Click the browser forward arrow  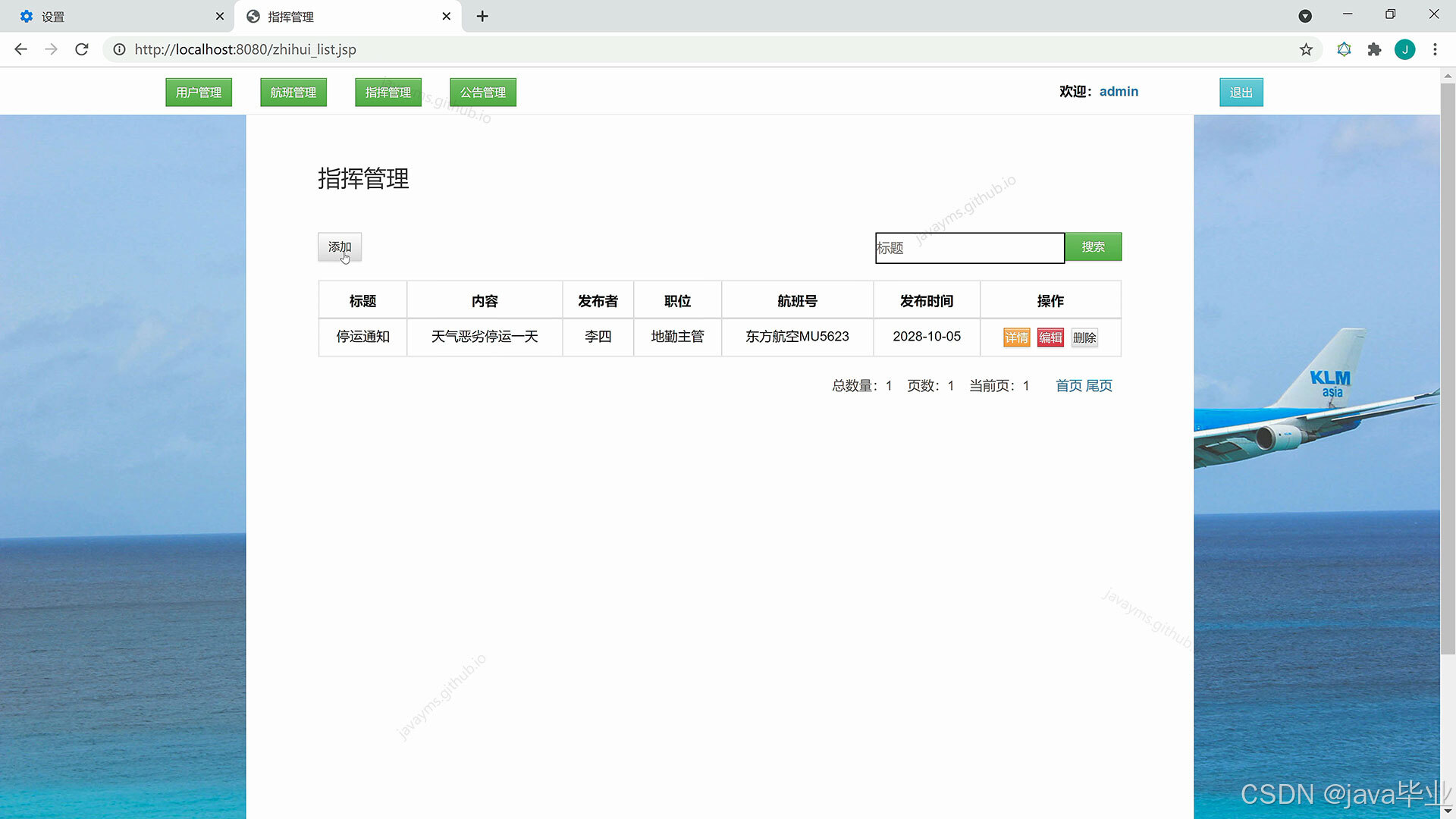coord(51,49)
